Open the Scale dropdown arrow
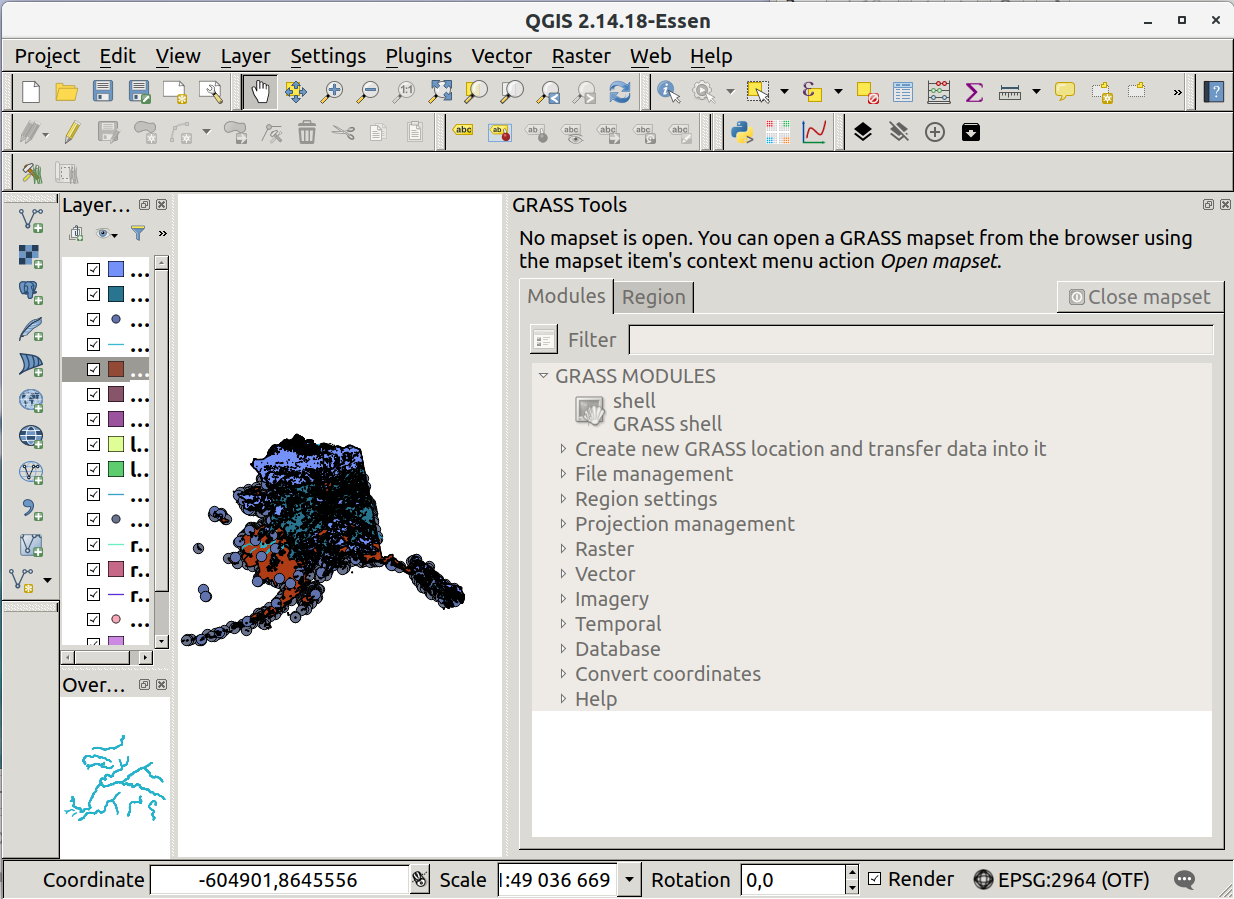This screenshot has height=899, width=1234. (629, 880)
